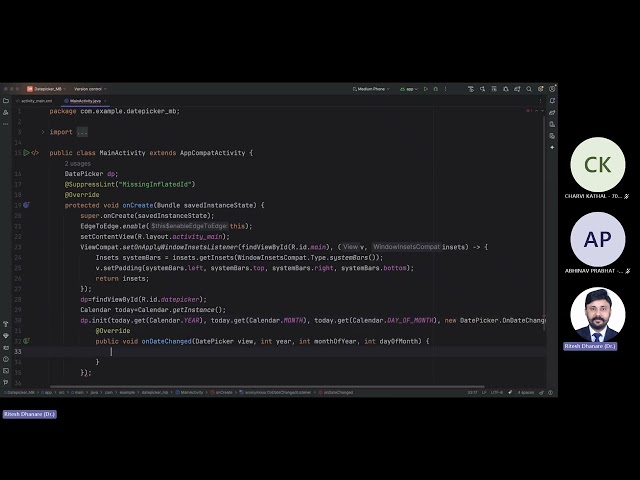Click the 4 spaces indent setting
The width and height of the screenshot is (640, 480).
526,392
